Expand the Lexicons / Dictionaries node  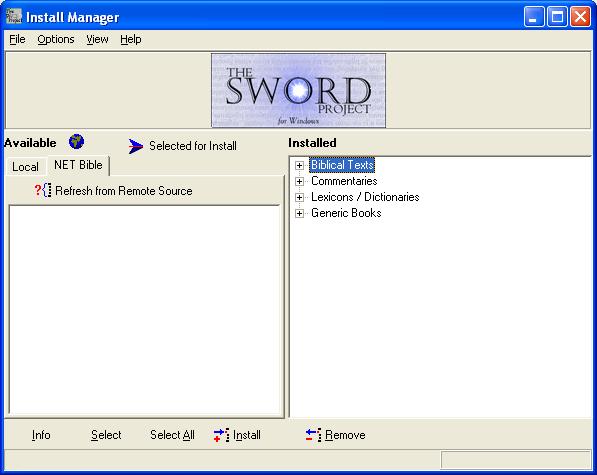[x=300, y=197]
